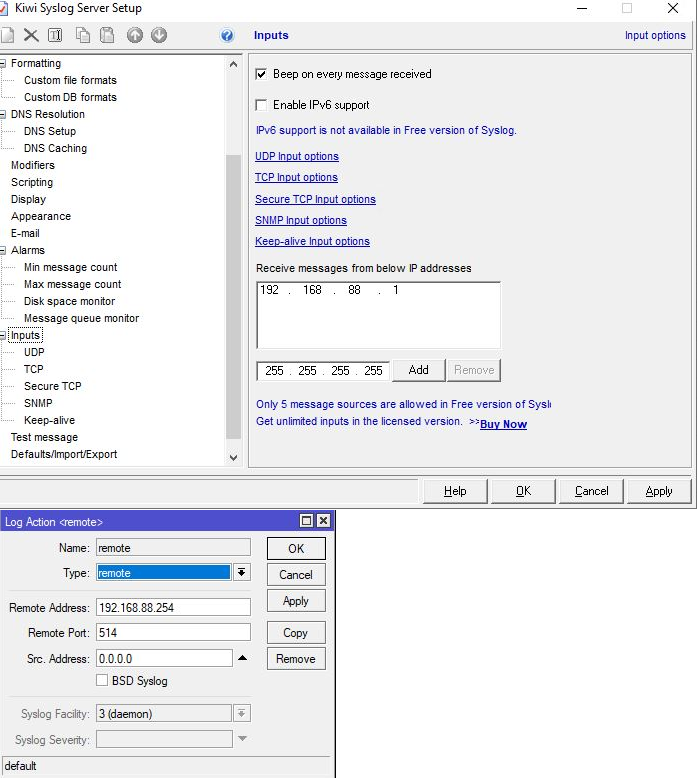Click the Copy toolbar icon

pyautogui.click(x=82, y=35)
